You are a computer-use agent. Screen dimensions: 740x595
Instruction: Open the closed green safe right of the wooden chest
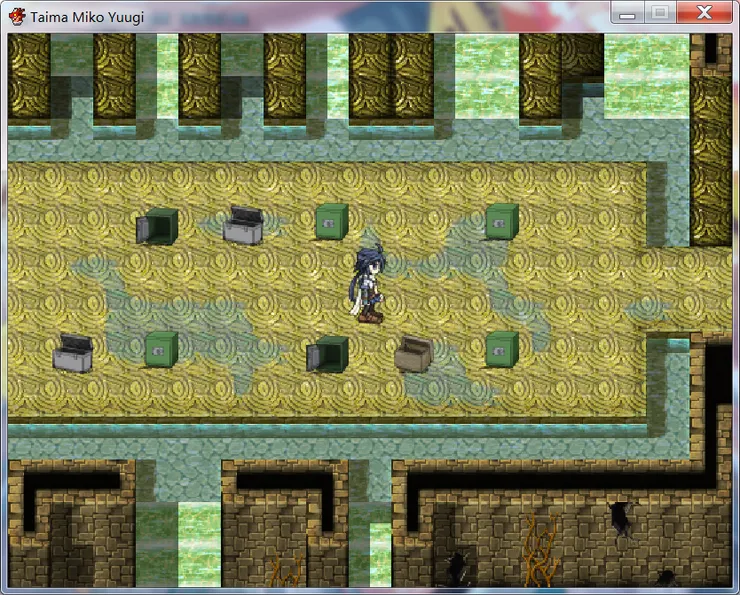(502, 349)
